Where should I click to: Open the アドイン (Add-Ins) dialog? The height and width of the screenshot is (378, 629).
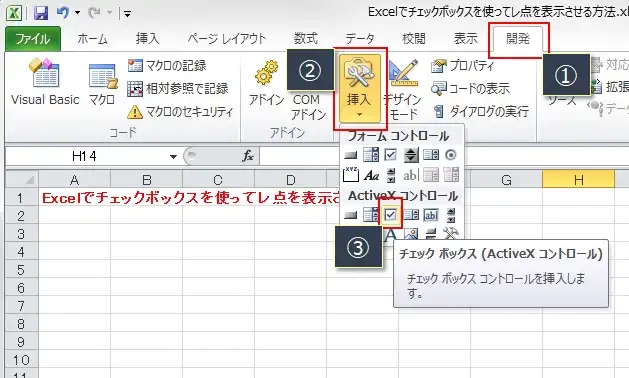click(266, 83)
